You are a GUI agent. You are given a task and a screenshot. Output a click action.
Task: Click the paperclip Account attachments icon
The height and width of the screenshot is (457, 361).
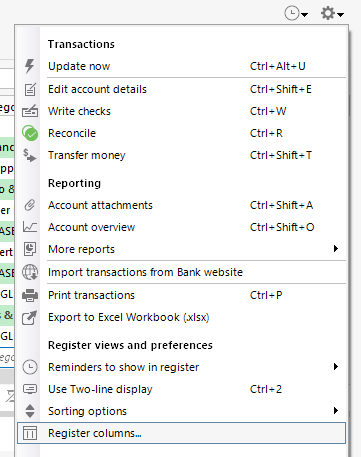[30, 205]
